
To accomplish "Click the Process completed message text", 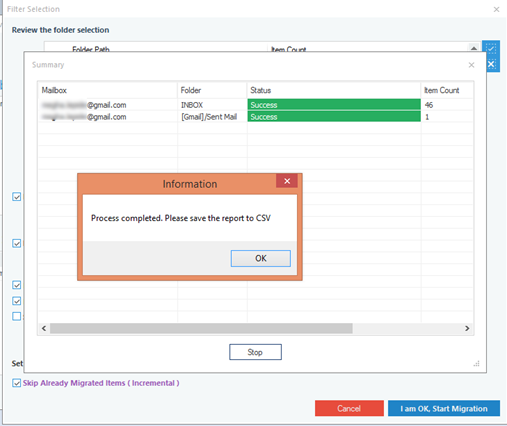I will [181, 218].
